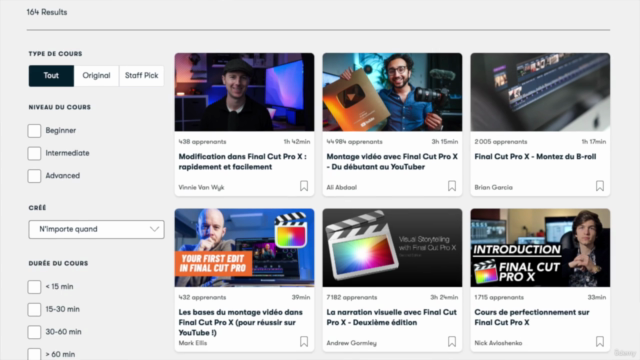Bookmark the Nick Avlashenko course

pyautogui.click(x=600, y=342)
